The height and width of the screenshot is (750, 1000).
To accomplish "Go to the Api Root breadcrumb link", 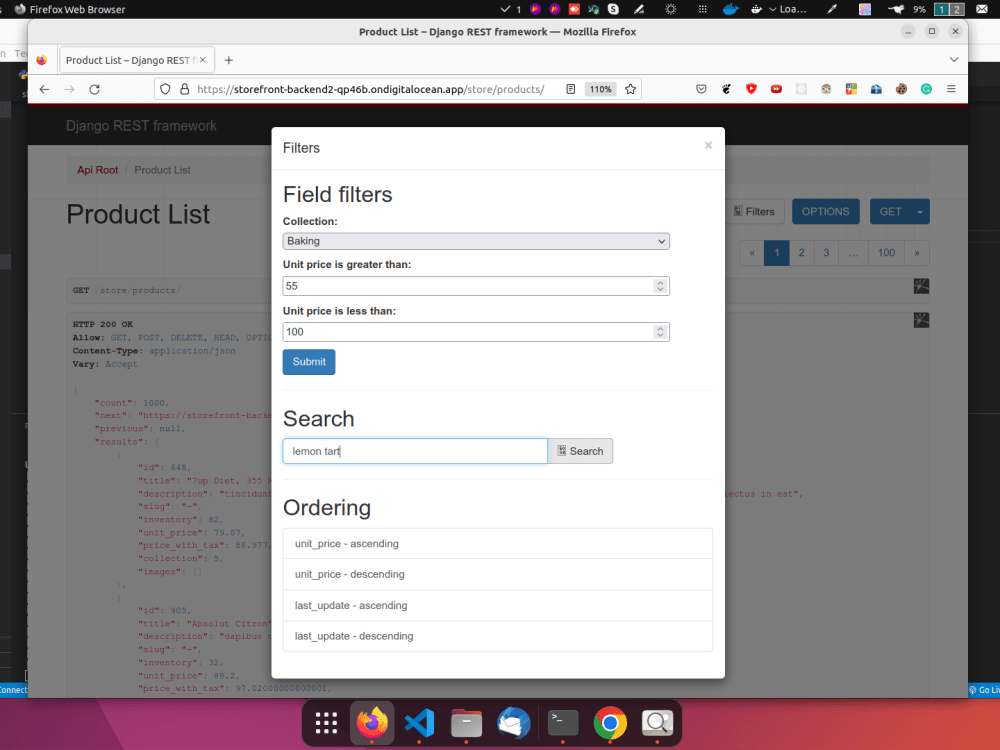I will (x=98, y=170).
